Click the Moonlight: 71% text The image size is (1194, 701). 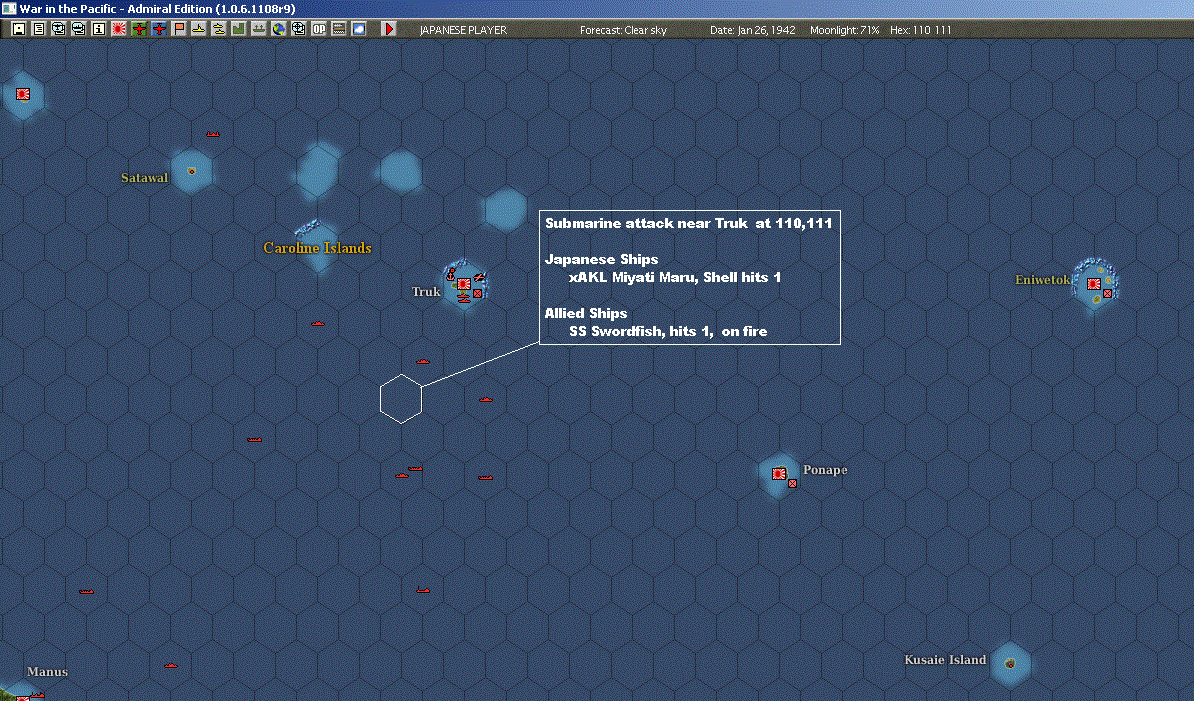[844, 30]
